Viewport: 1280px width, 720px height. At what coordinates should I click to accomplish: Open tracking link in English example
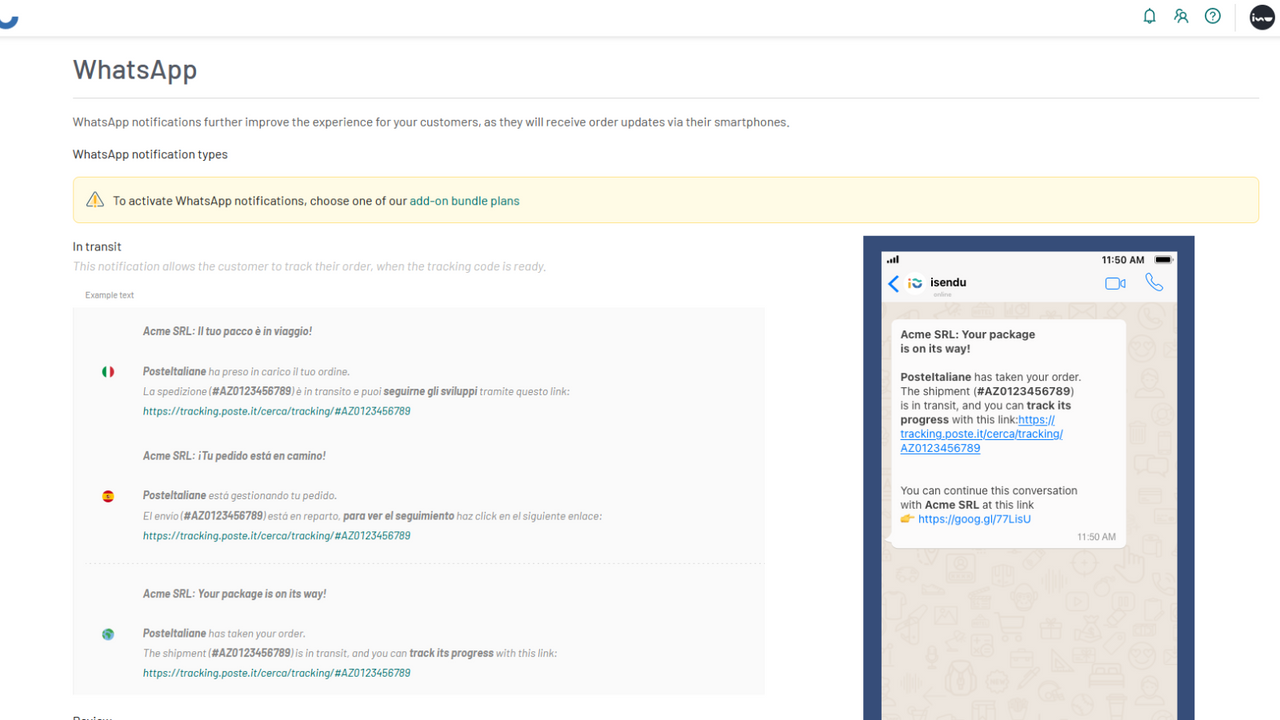pyautogui.click(x=276, y=673)
